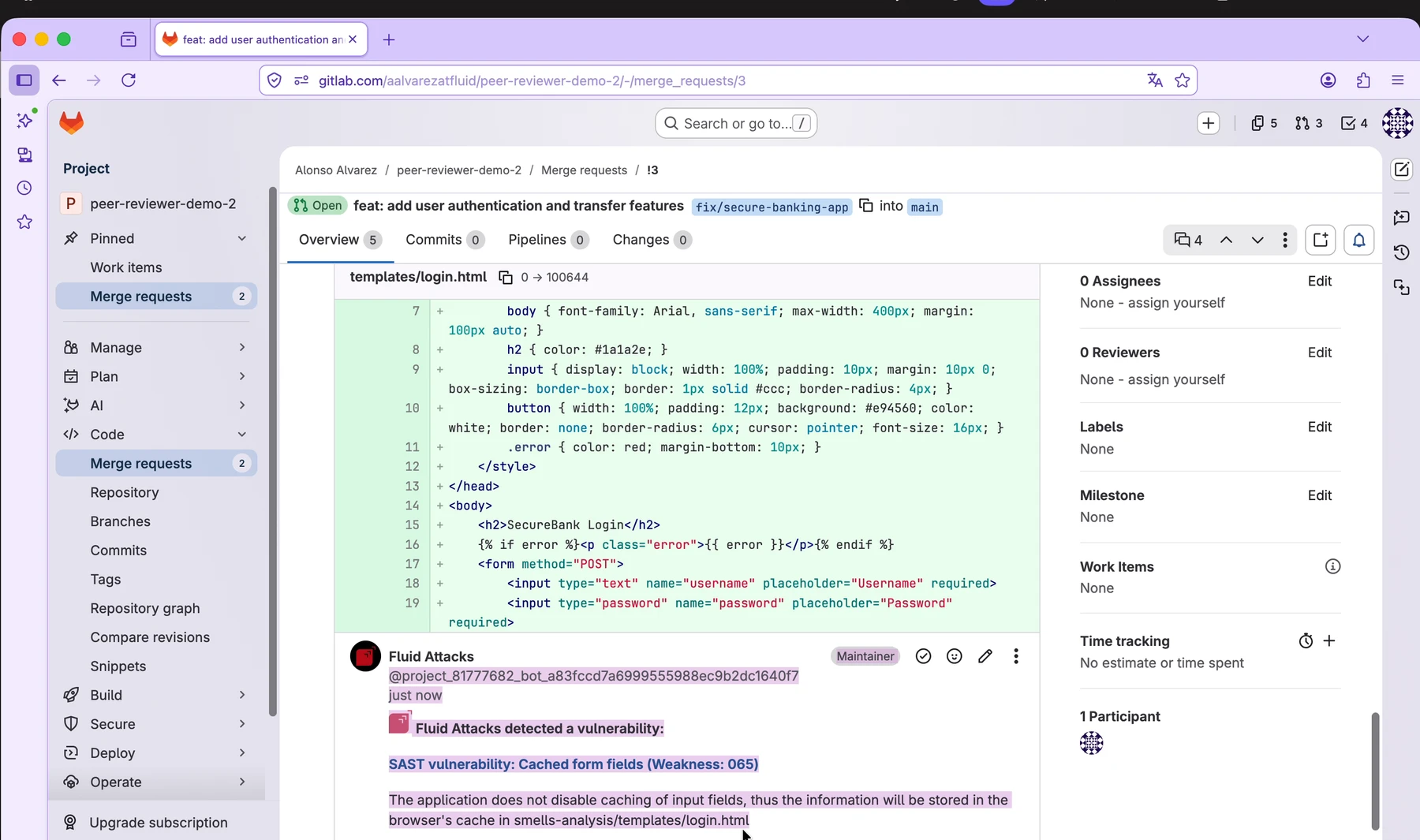Expand the Deploy menu
The image size is (1420, 840).
coord(156,753)
